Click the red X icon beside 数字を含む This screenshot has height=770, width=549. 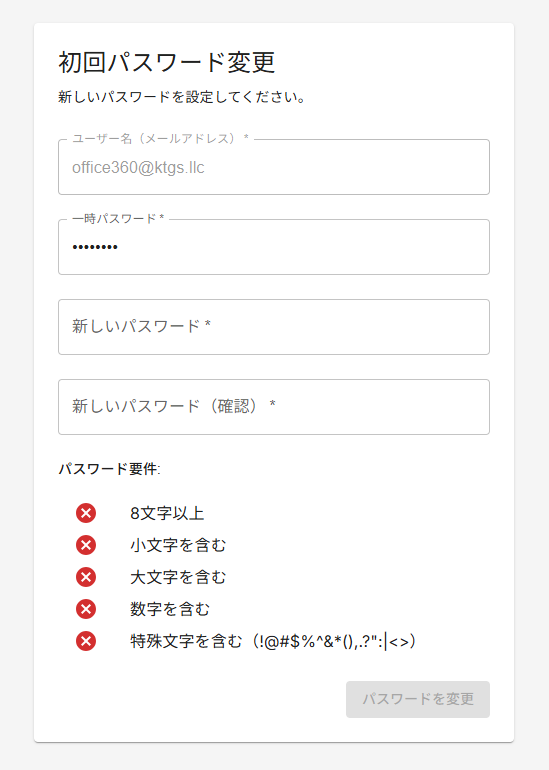point(86,609)
